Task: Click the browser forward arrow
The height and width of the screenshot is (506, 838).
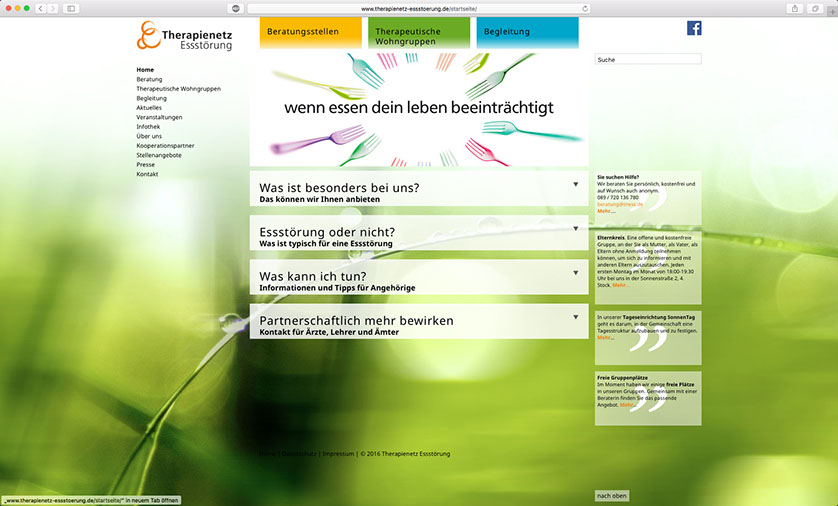Action: (x=53, y=8)
